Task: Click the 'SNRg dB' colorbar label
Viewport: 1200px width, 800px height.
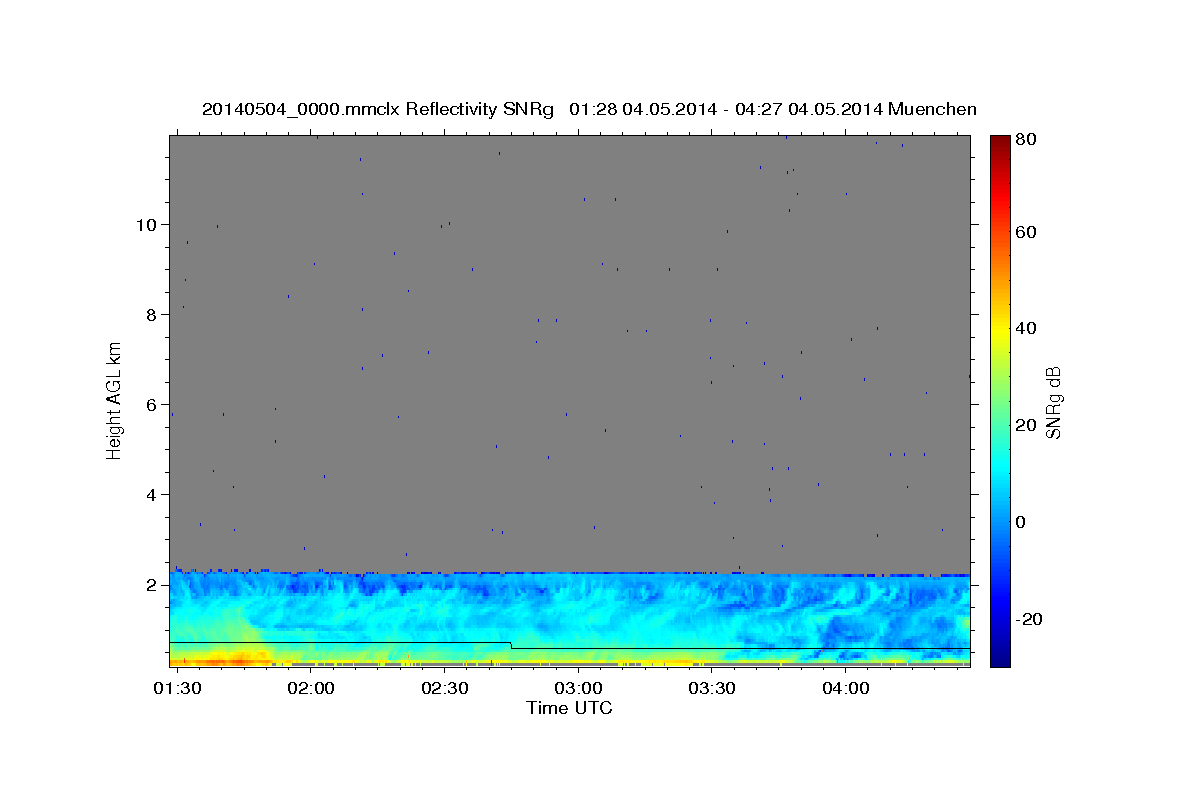Action: (1053, 402)
